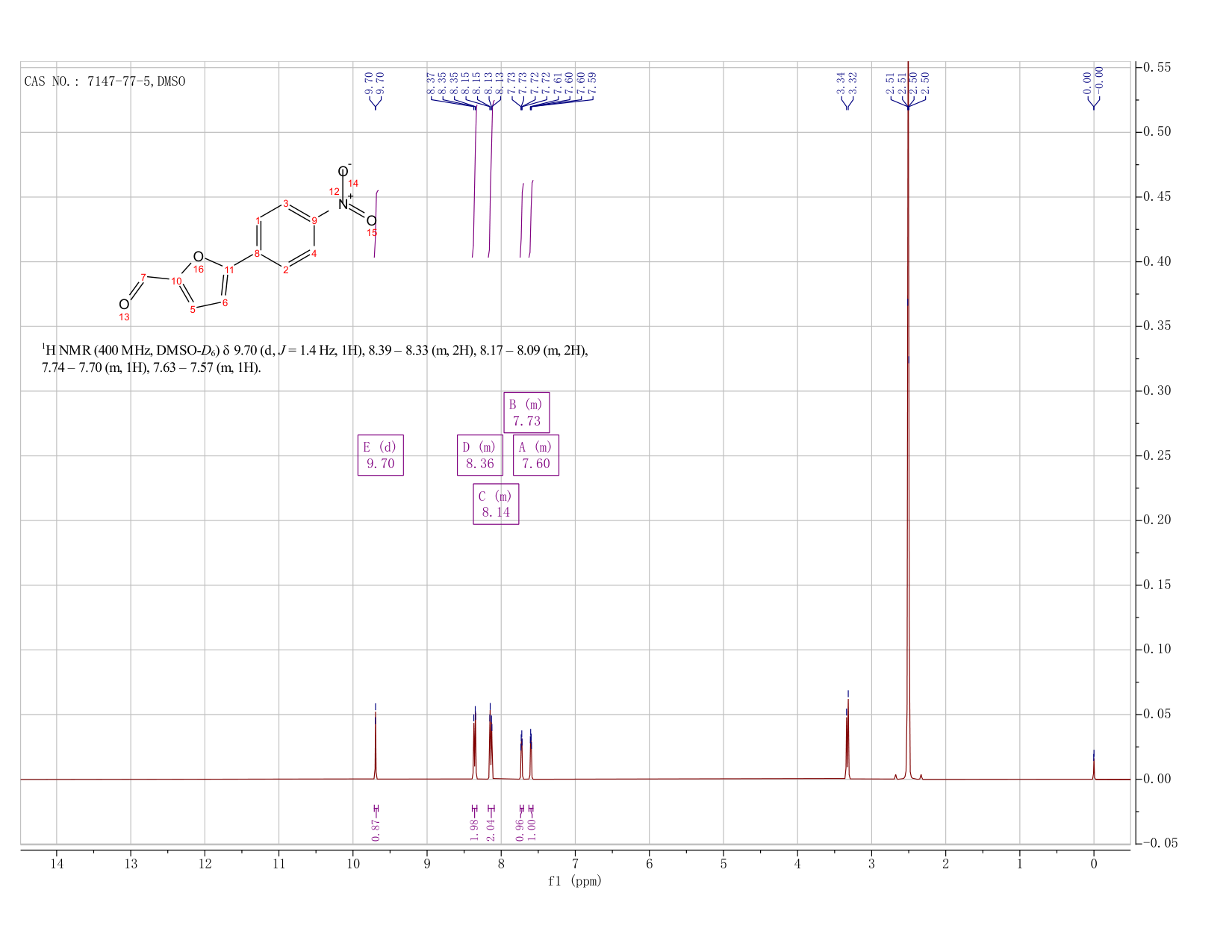The height and width of the screenshot is (952, 1232).
Task: Click the integral value 0.87
Action: [376, 829]
